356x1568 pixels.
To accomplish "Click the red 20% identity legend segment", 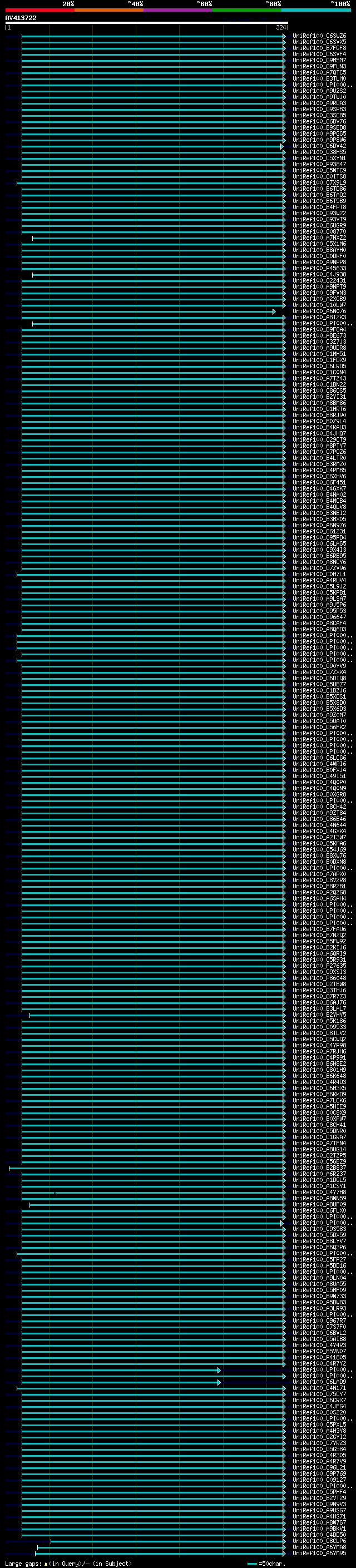I will point(39,10).
